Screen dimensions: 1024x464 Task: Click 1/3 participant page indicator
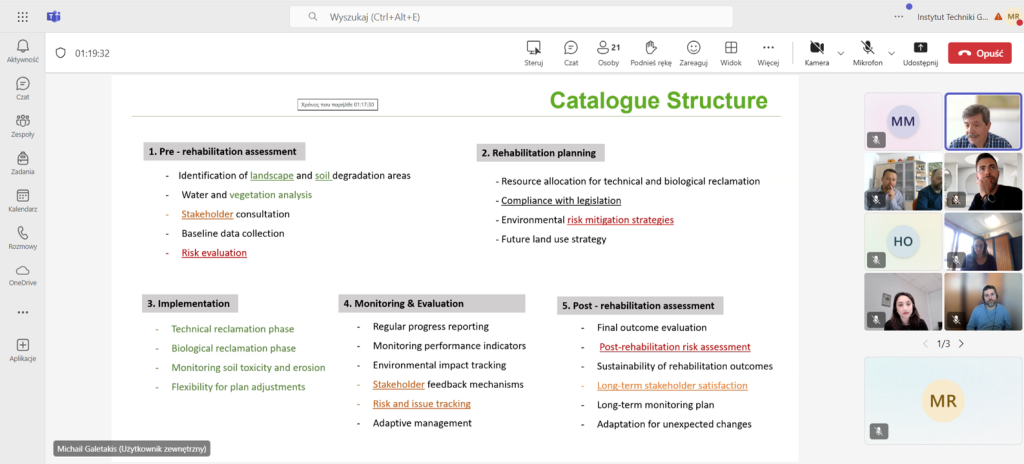pos(944,343)
